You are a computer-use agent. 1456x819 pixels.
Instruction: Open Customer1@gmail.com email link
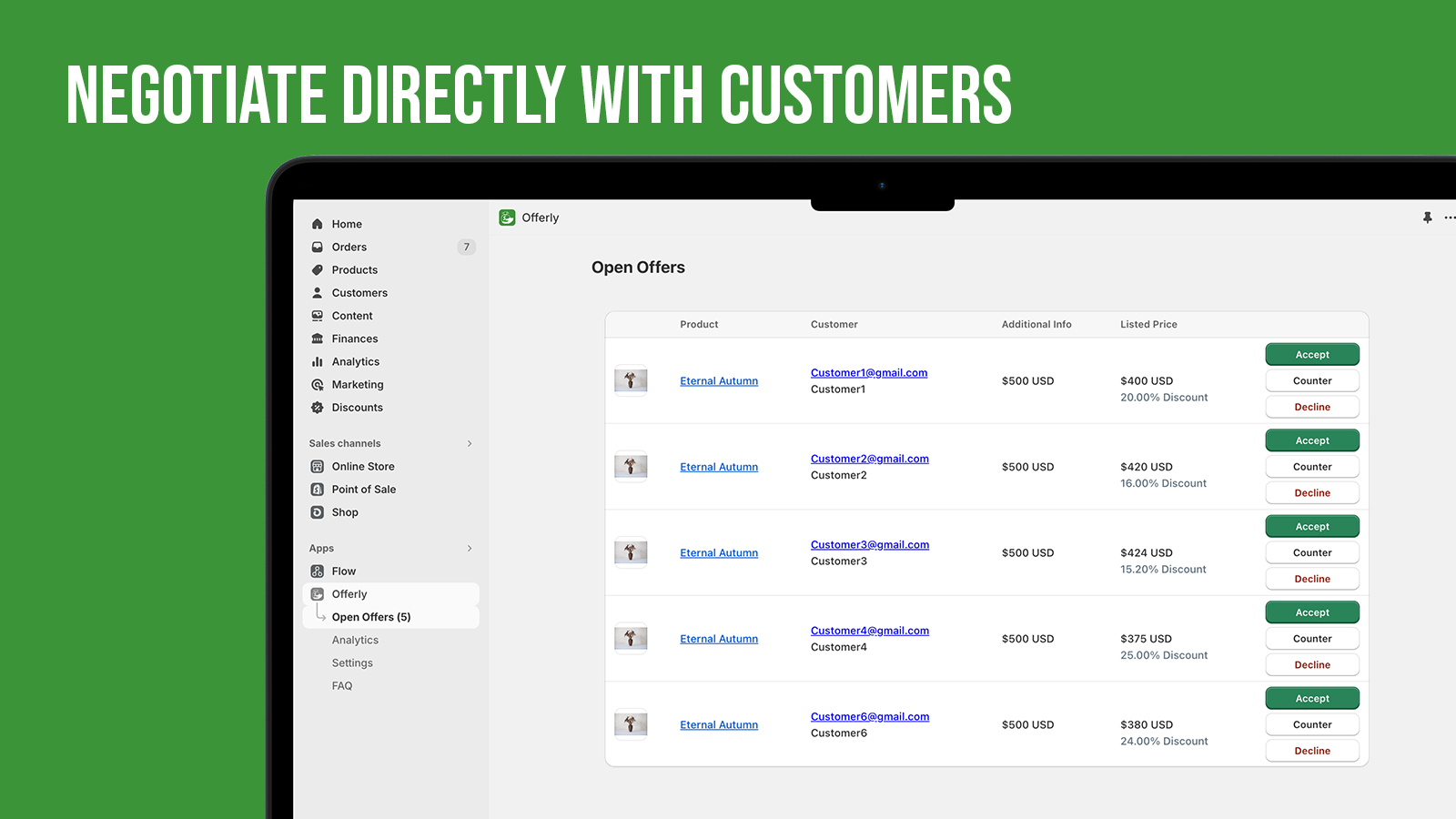click(869, 373)
